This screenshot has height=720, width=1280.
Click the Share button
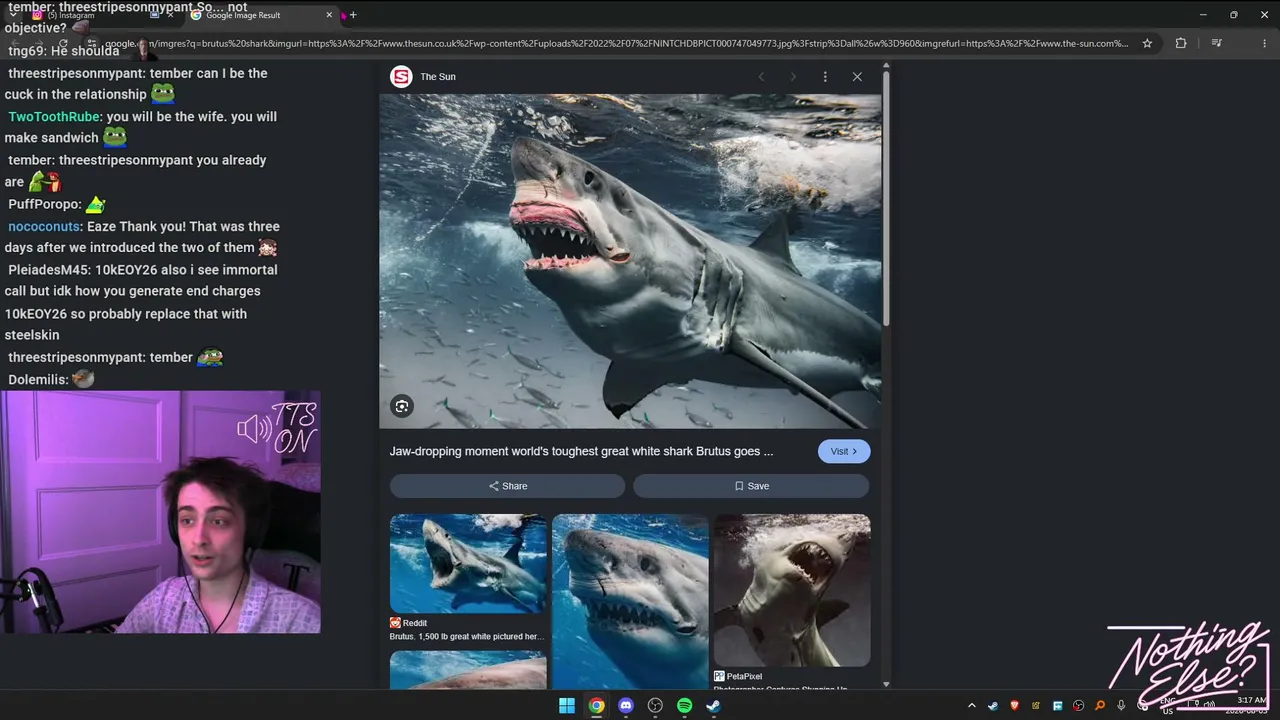pyautogui.click(x=507, y=486)
